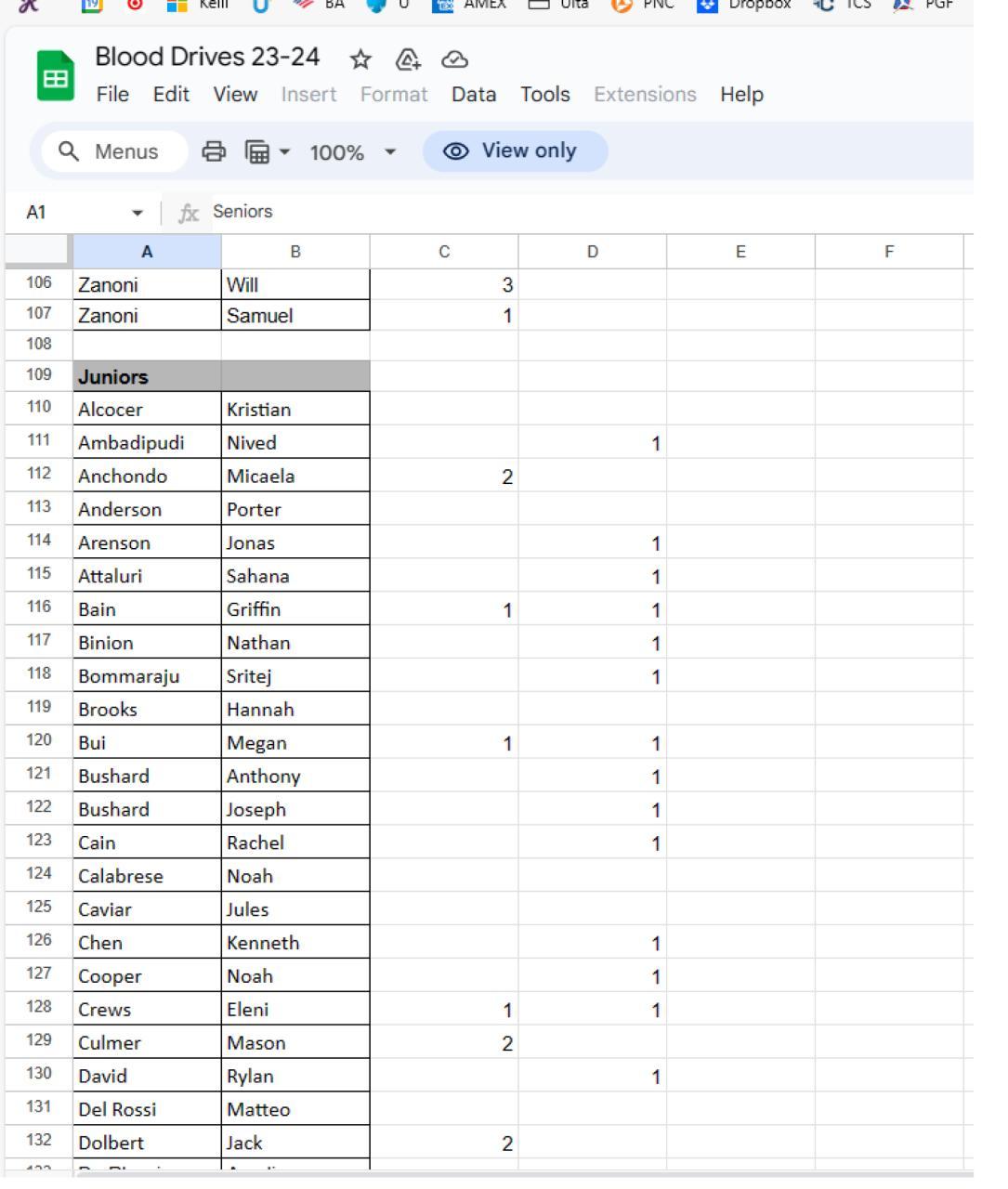Viewport: 1008px width, 1189px height.
Task: Open the Data menu
Action: (x=474, y=95)
